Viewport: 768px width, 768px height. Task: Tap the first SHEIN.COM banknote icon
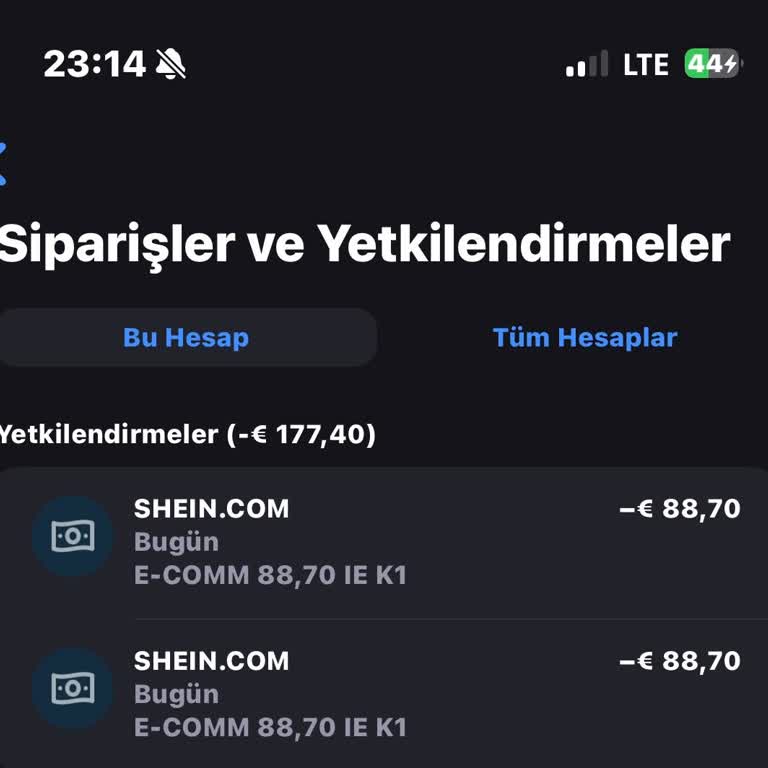(x=72, y=536)
